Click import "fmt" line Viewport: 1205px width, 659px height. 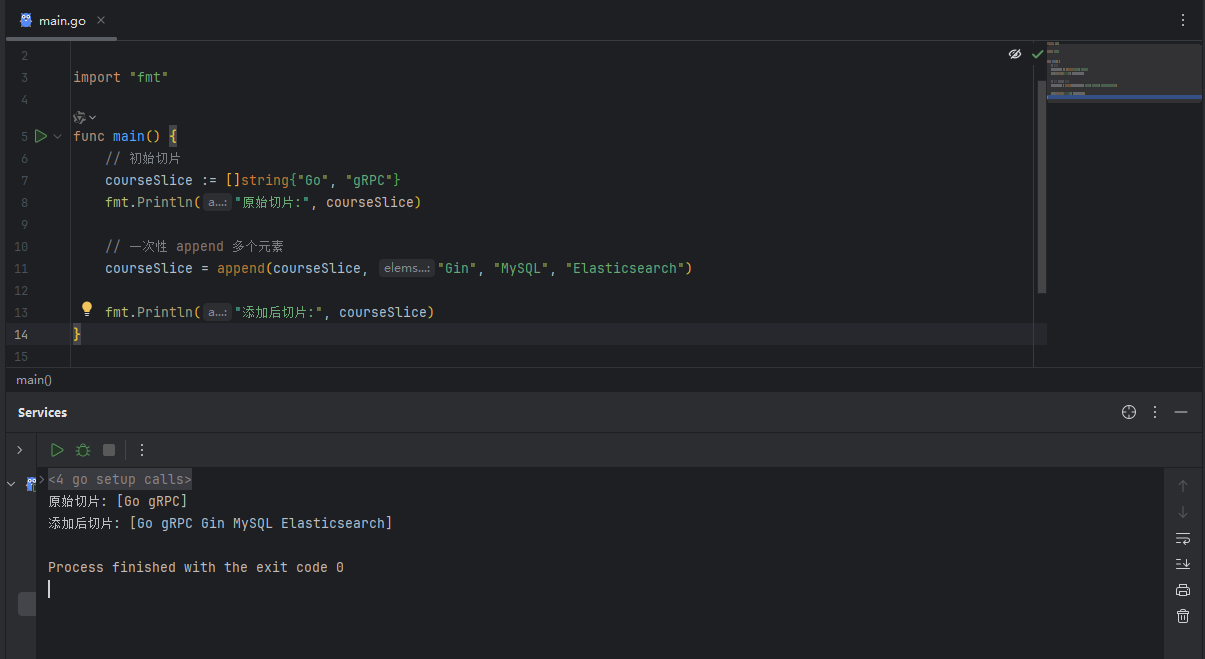tap(121, 77)
